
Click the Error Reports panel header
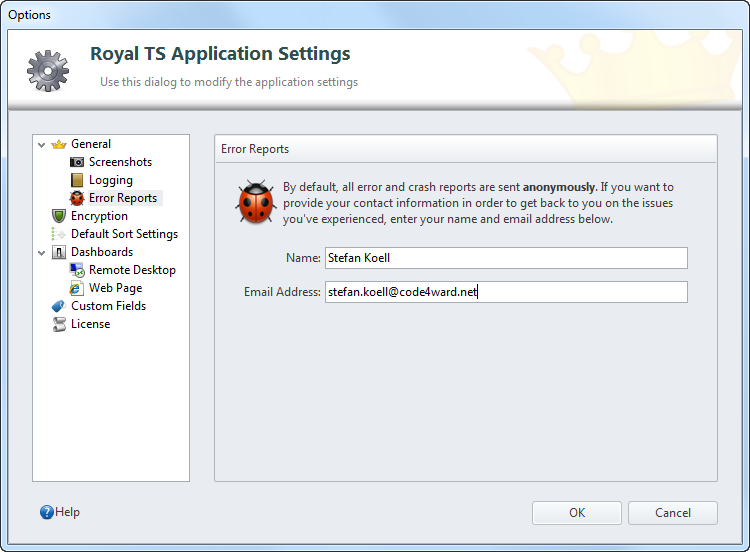[465, 149]
